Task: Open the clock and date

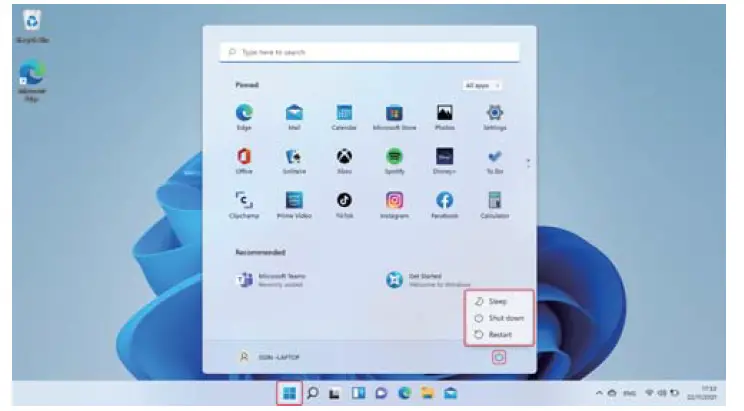Action: [702, 393]
